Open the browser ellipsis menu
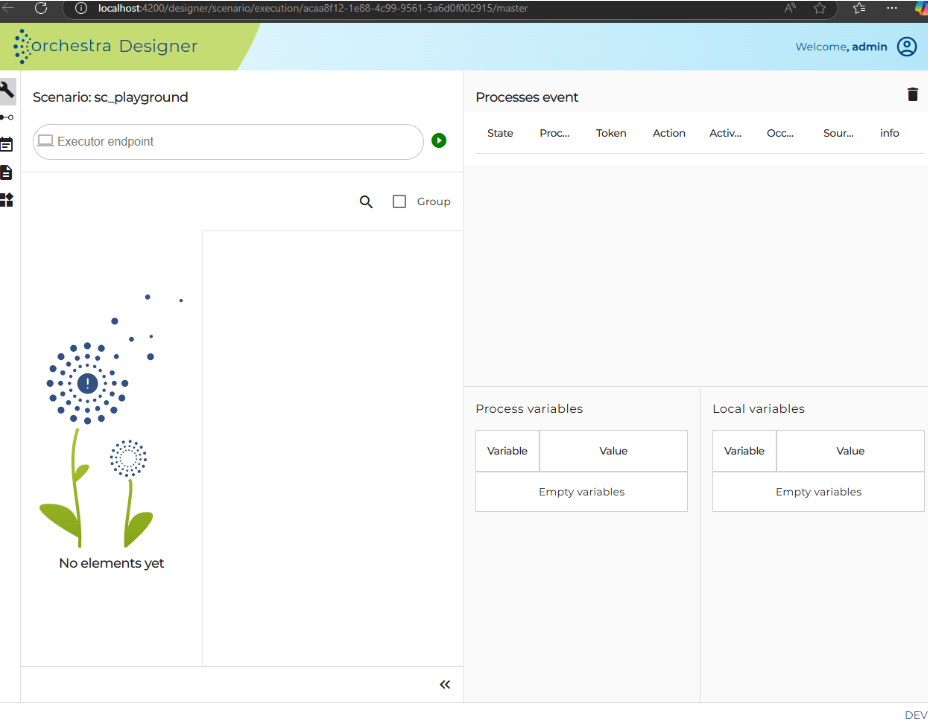The height and width of the screenshot is (720, 928). [x=892, y=8]
